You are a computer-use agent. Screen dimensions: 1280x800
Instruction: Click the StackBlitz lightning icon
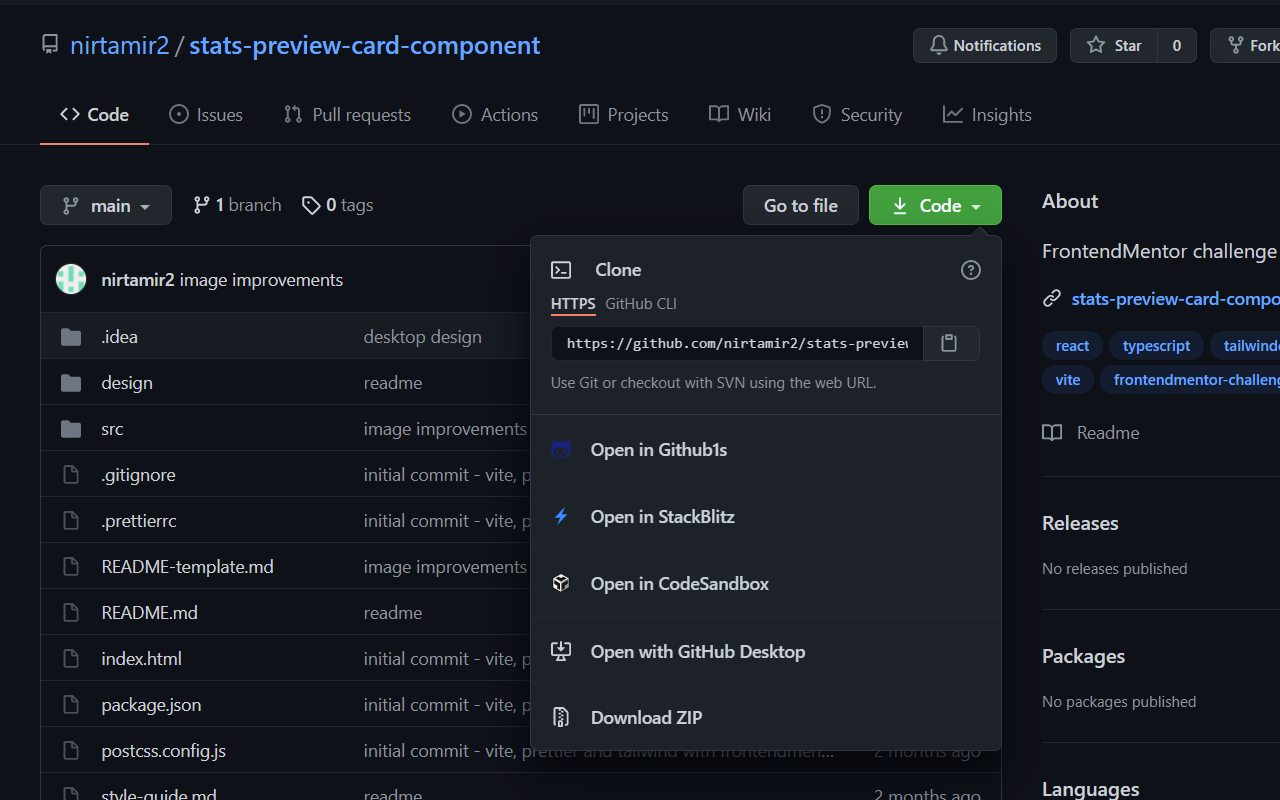point(560,516)
